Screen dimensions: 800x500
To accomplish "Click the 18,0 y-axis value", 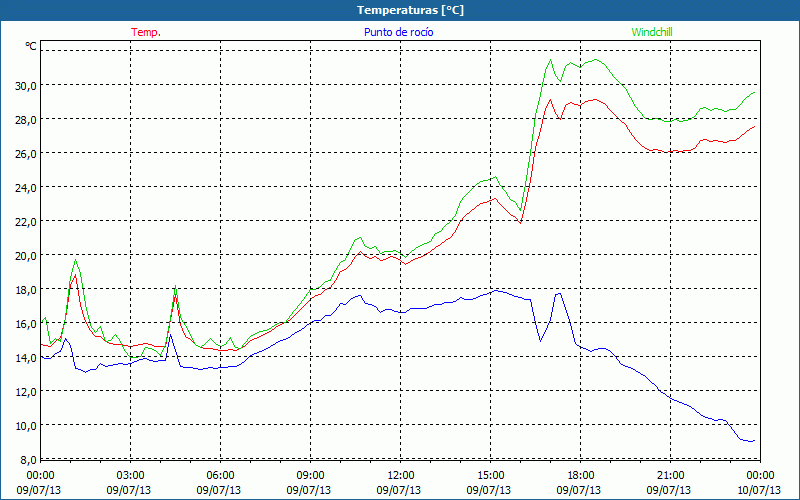I will point(25,290).
